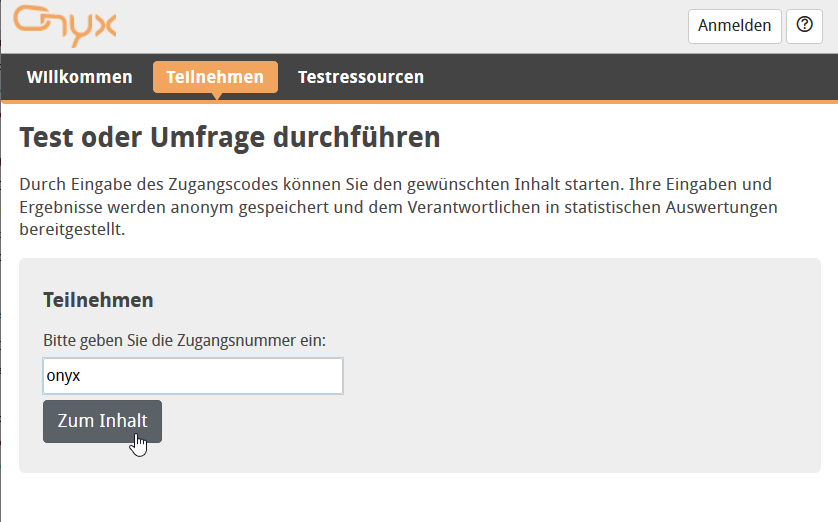Click the blank header area beside the logo

pos(400,26)
